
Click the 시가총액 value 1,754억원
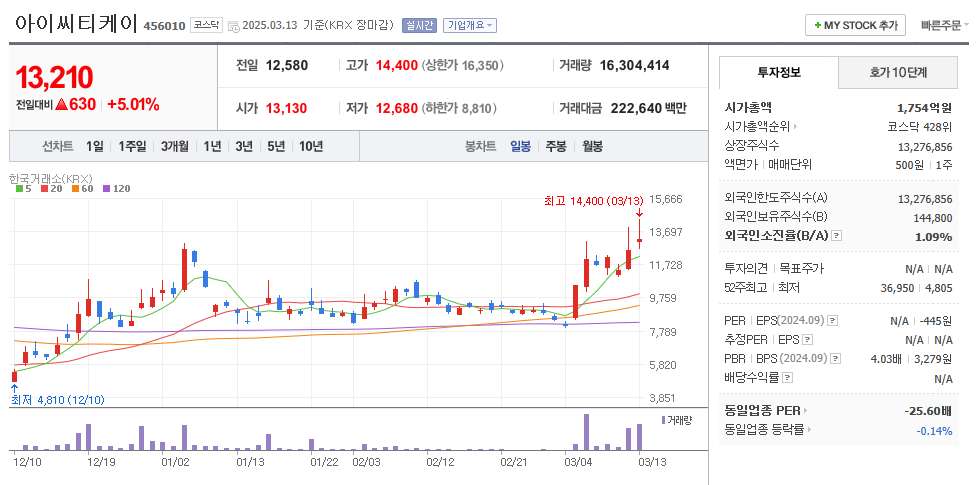pos(925,108)
